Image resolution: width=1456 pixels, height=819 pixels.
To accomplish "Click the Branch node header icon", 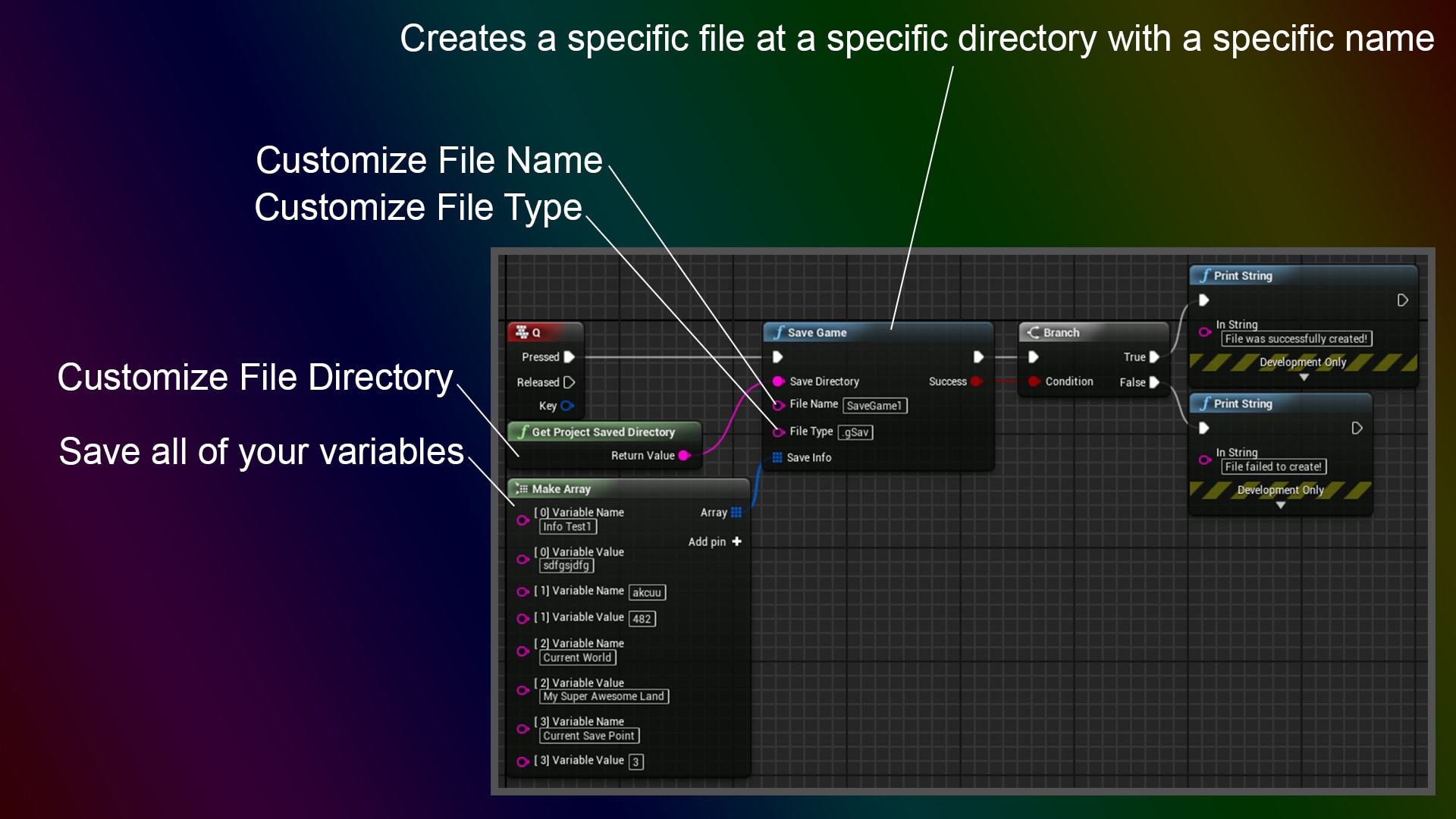I will pos(1032,332).
